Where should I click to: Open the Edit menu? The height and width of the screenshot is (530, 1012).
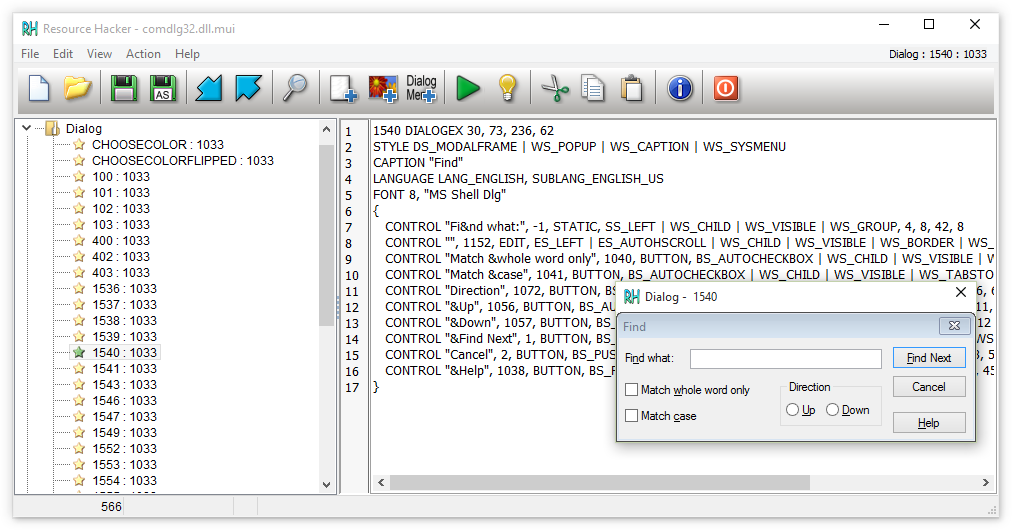pos(63,54)
